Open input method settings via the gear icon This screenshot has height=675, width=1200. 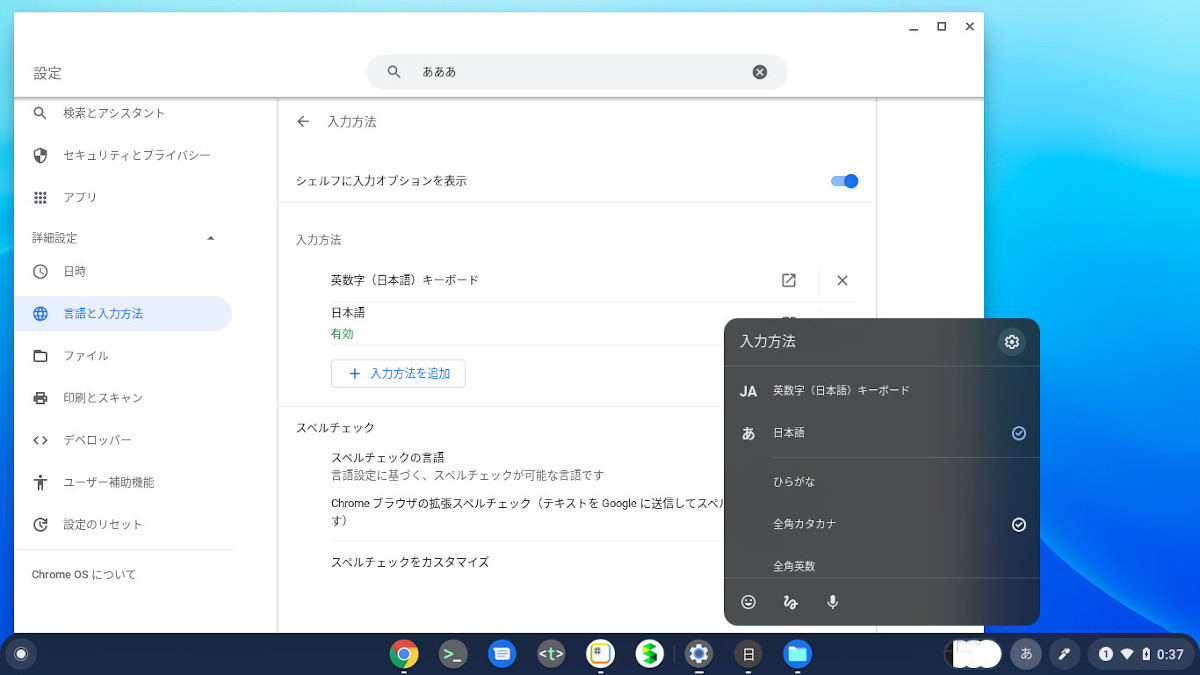(x=1011, y=342)
